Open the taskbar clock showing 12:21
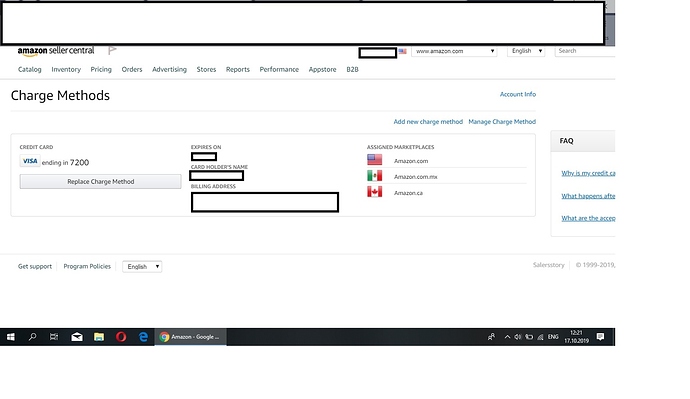The width and height of the screenshot is (690, 399). (x=576, y=337)
